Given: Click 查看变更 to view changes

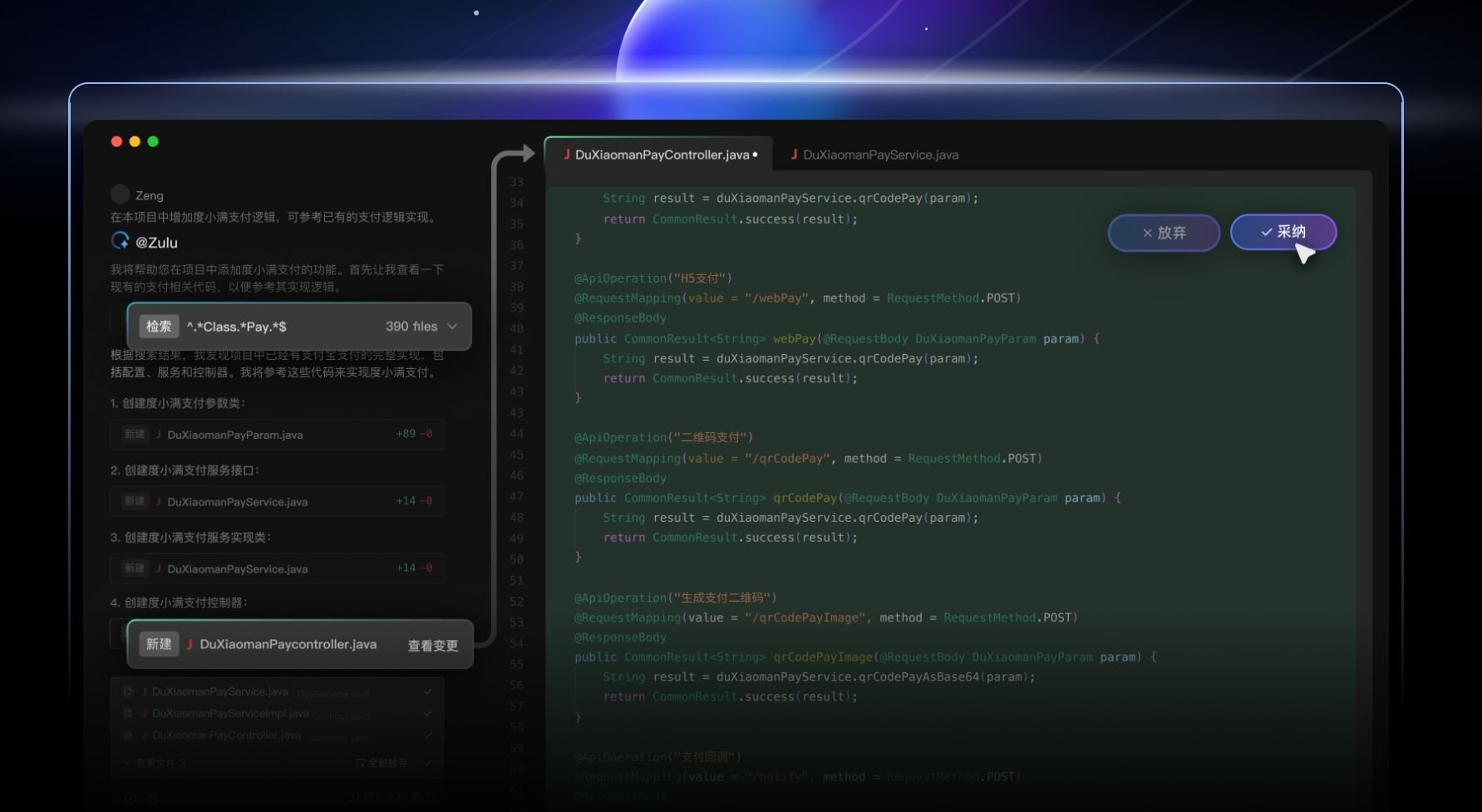Looking at the screenshot, I should coord(432,646).
